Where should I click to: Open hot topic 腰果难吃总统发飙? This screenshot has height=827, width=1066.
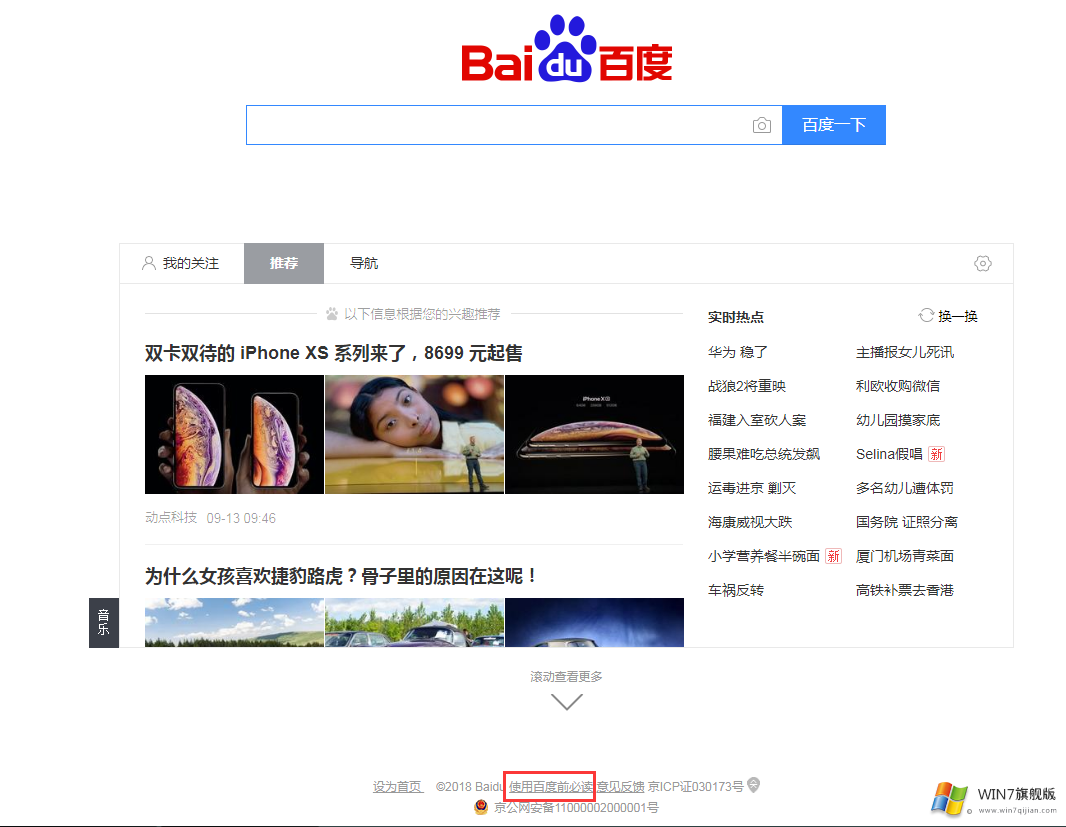763,454
